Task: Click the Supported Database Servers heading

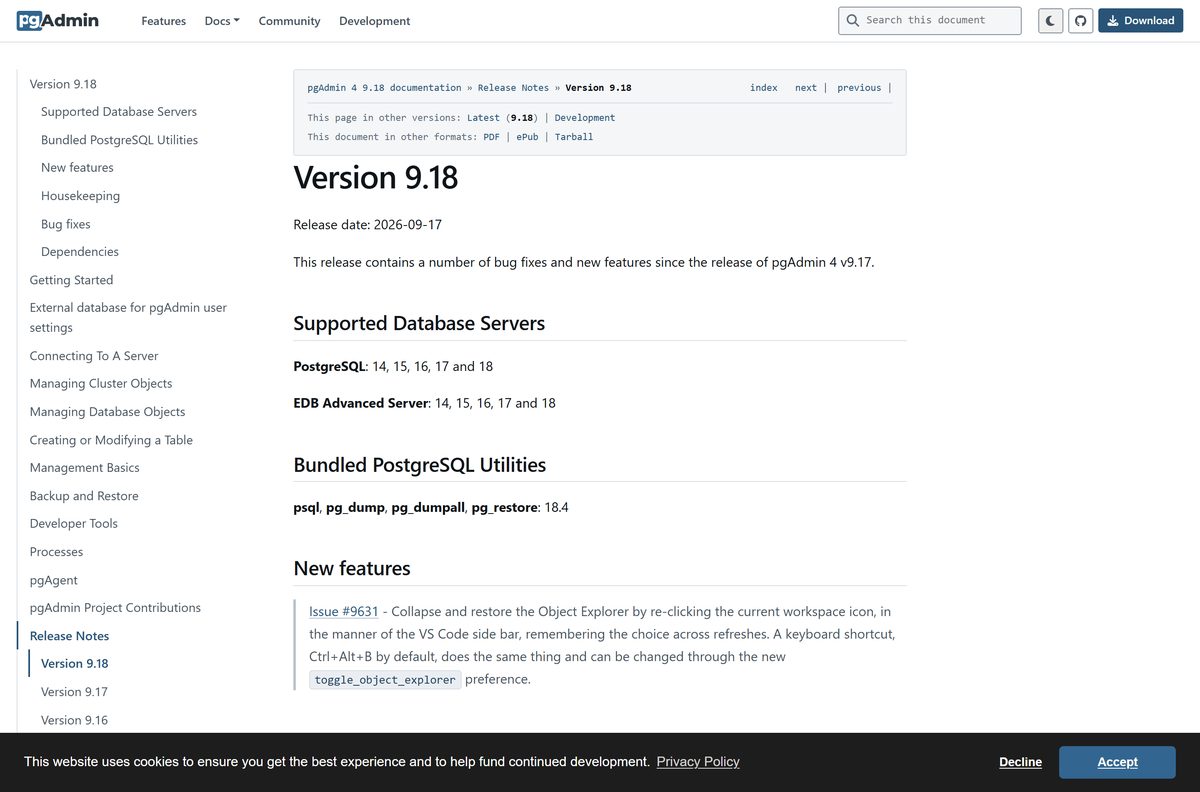Action: (x=419, y=324)
